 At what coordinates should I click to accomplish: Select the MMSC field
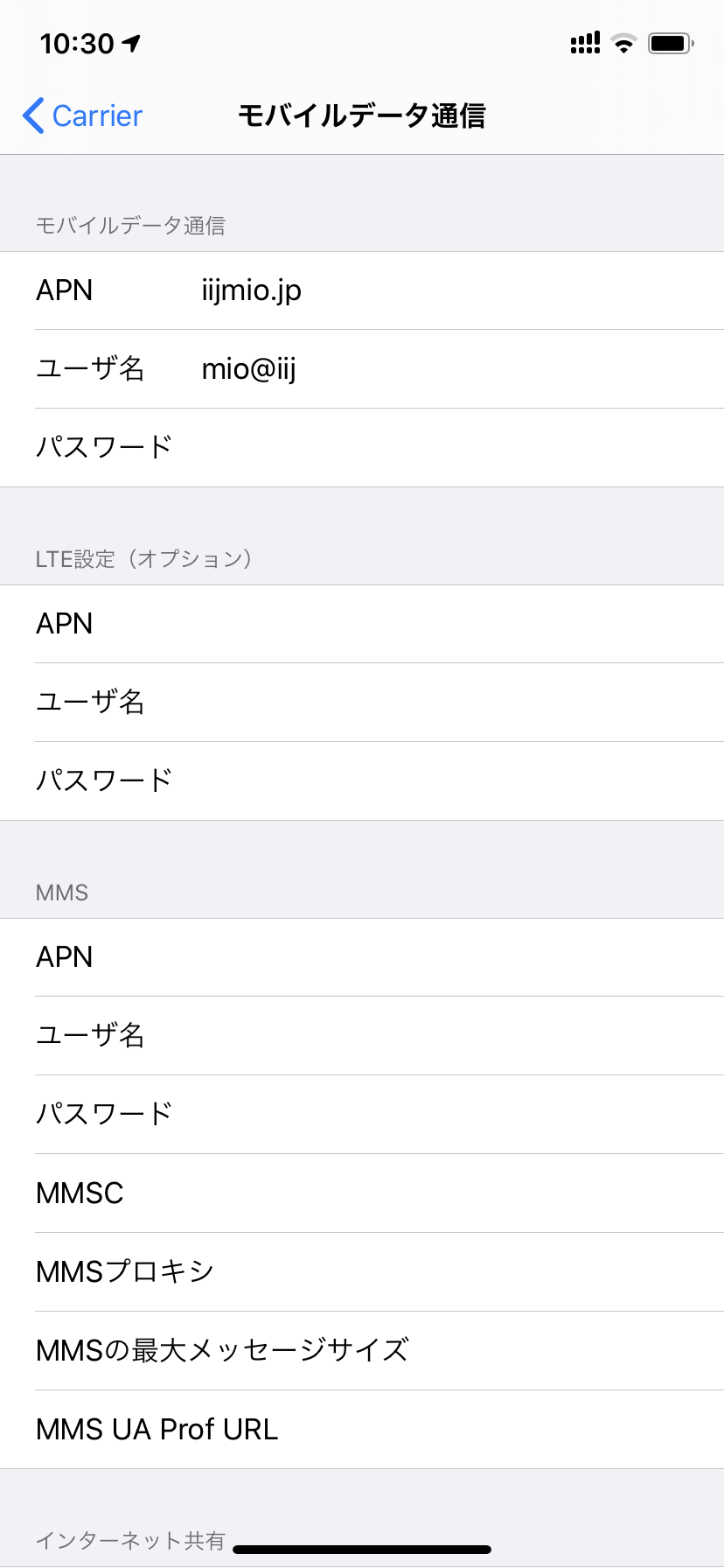pyautogui.click(x=437, y=1193)
